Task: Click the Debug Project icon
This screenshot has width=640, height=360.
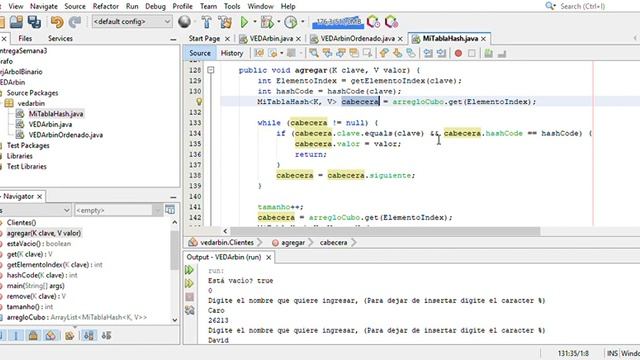Action: click(x=267, y=22)
